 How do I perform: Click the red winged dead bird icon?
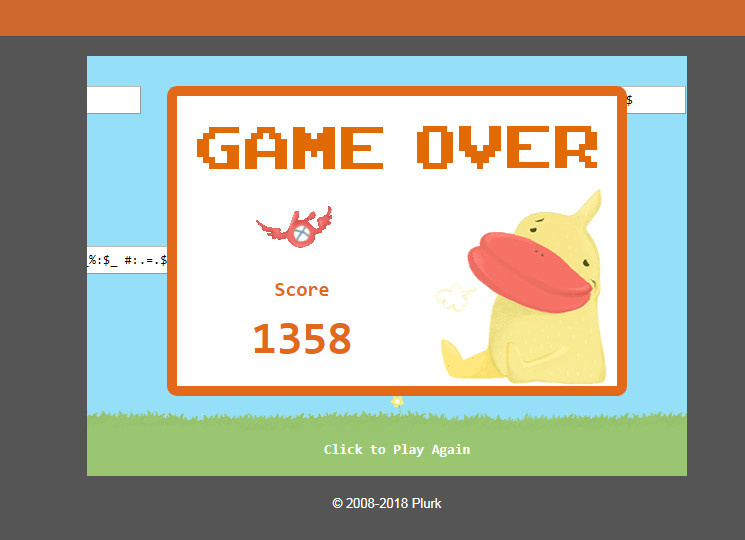295,227
